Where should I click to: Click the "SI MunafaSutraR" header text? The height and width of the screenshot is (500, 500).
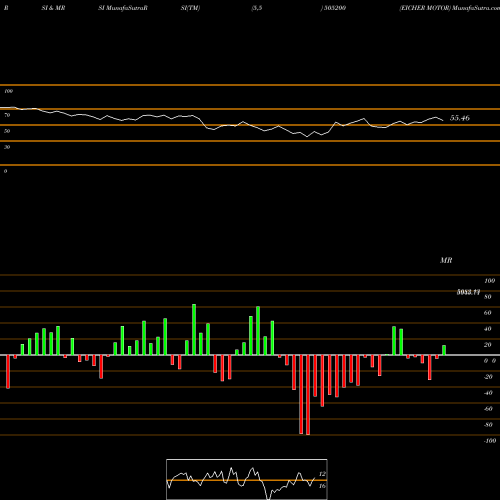(123, 8)
